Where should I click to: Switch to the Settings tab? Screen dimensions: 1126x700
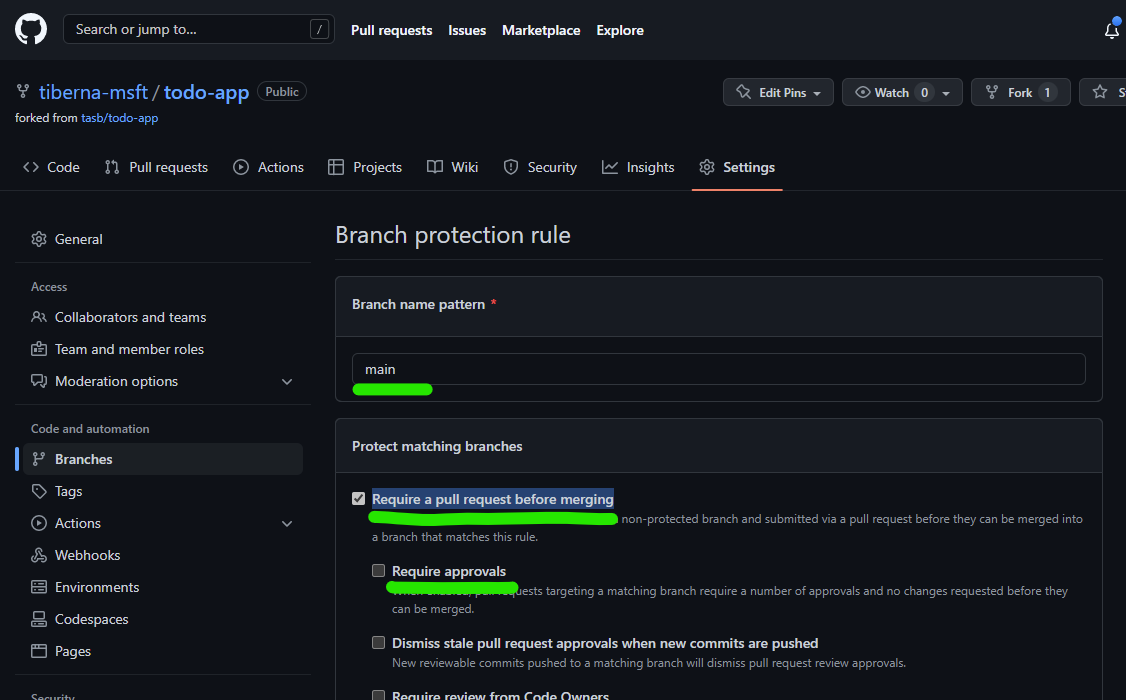tap(748, 167)
